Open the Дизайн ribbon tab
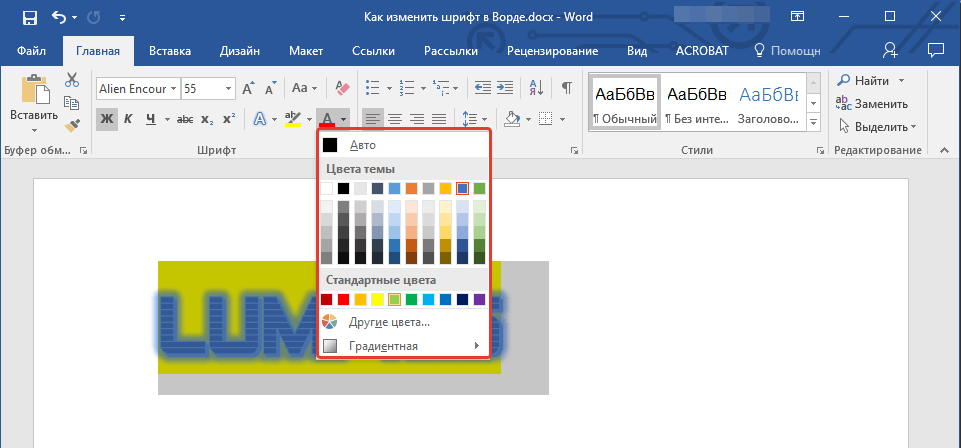Screen dimensions: 961x448 click(241, 51)
